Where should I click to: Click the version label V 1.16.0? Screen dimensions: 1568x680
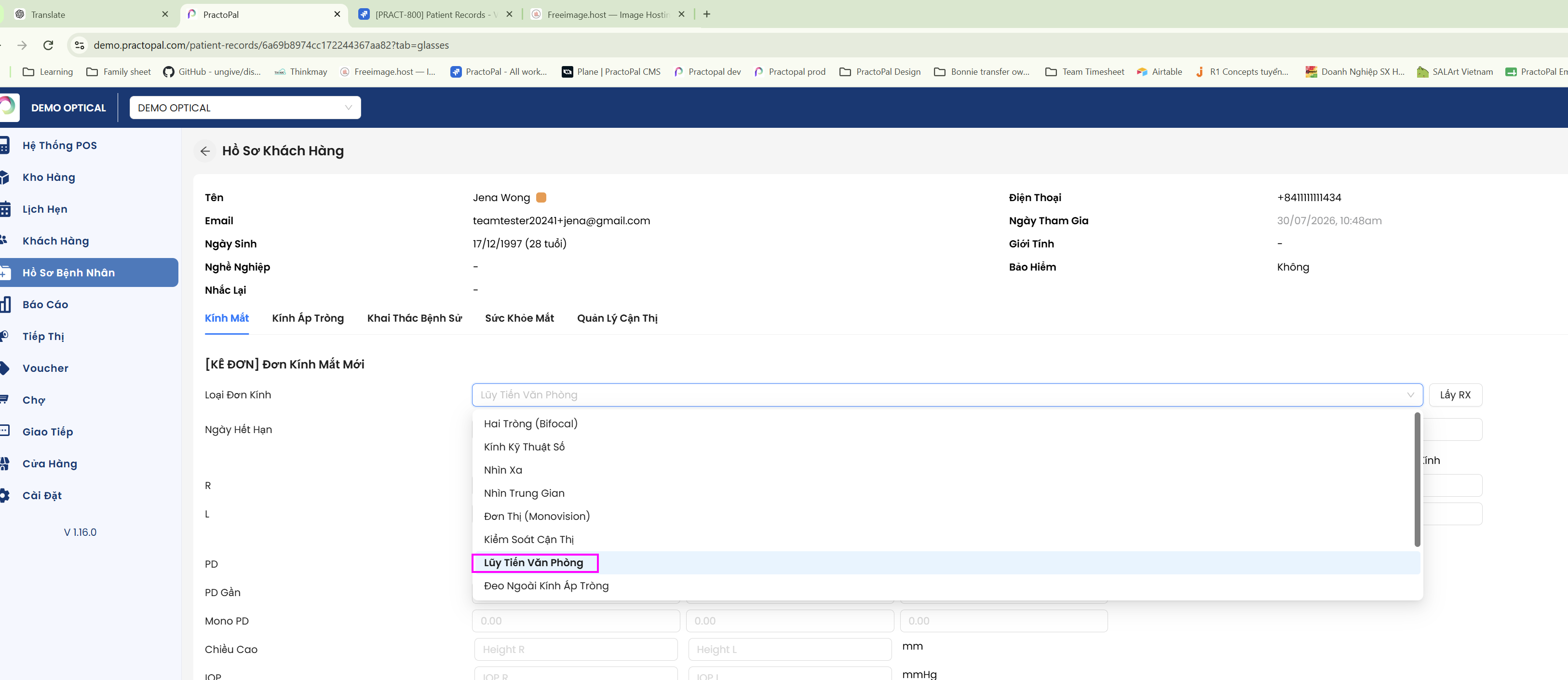81,533
